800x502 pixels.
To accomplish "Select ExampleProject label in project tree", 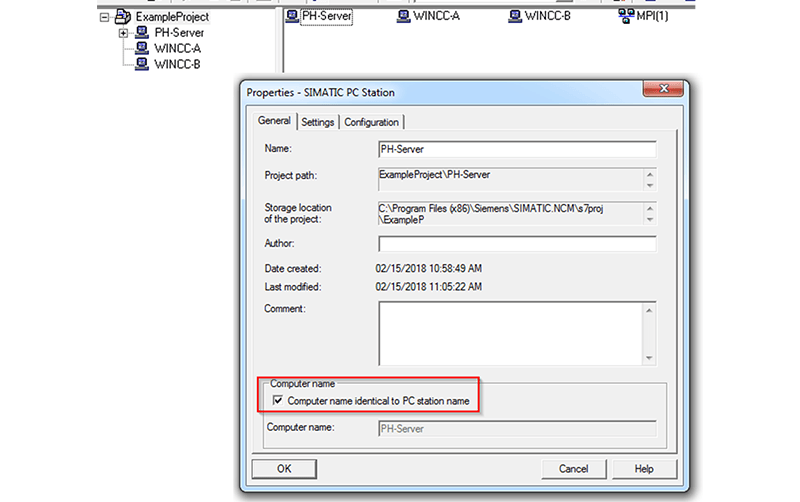I will 172,17.
